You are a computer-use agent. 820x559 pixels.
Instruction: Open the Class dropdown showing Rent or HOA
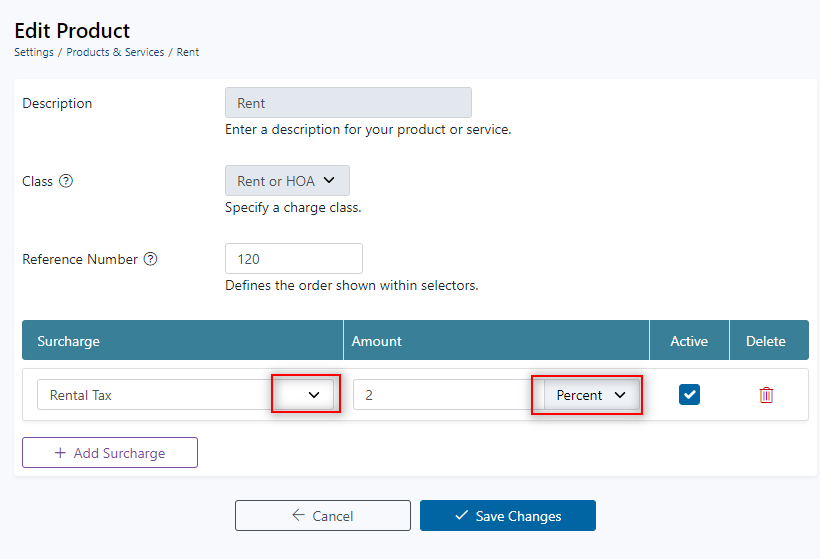click(287, 181)
